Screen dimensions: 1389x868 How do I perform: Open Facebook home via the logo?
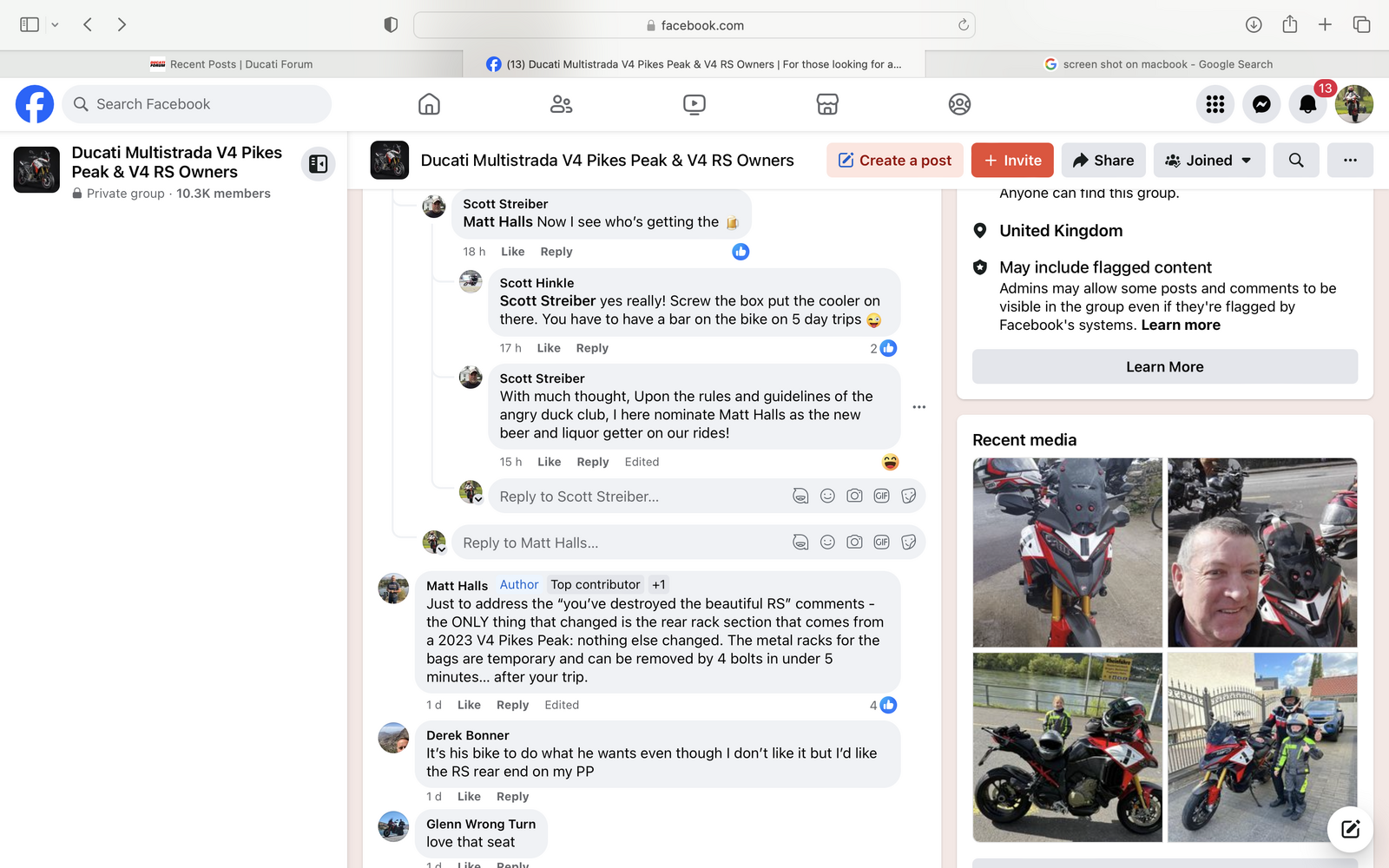click(x=35, y=104)
